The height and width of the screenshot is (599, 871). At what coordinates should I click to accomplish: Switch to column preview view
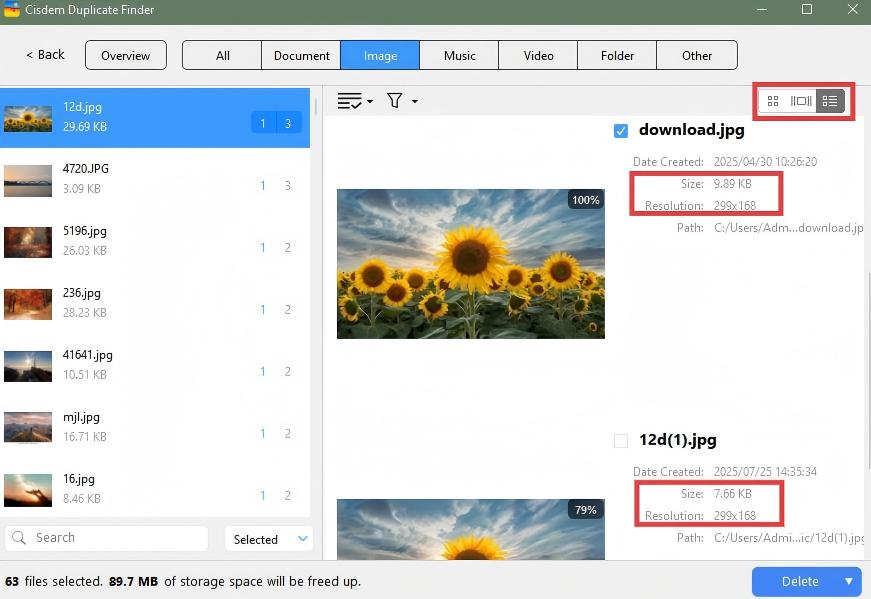(x=801, y=100)
